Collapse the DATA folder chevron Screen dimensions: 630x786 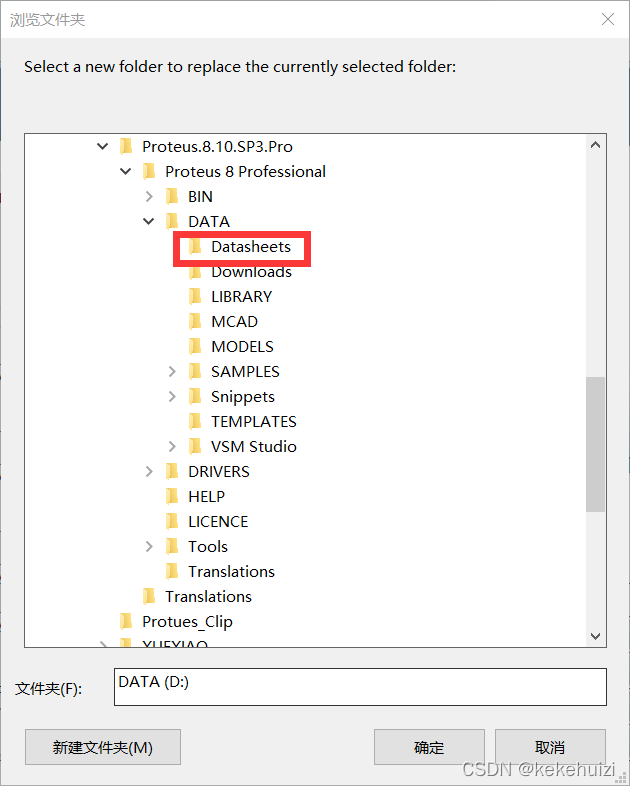(x=148, y=221)
